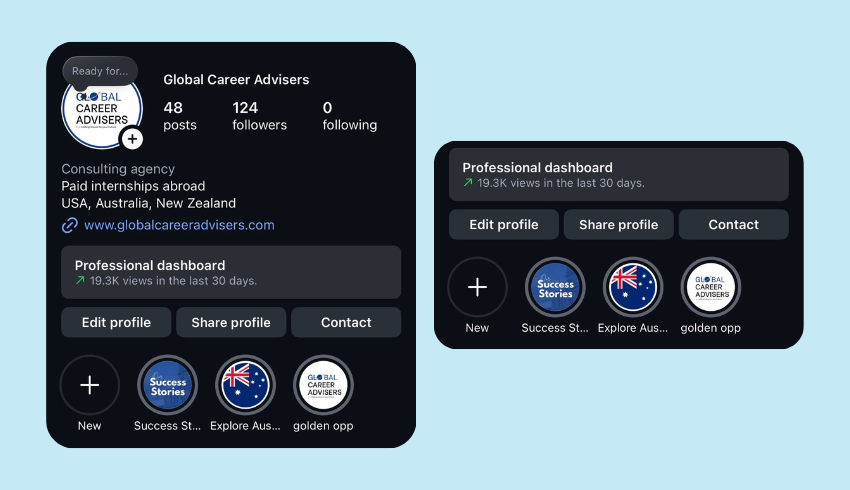The height and width of the screenshot is (490, 850).
Task: View the 124 followers list
Action: (259, 116)
